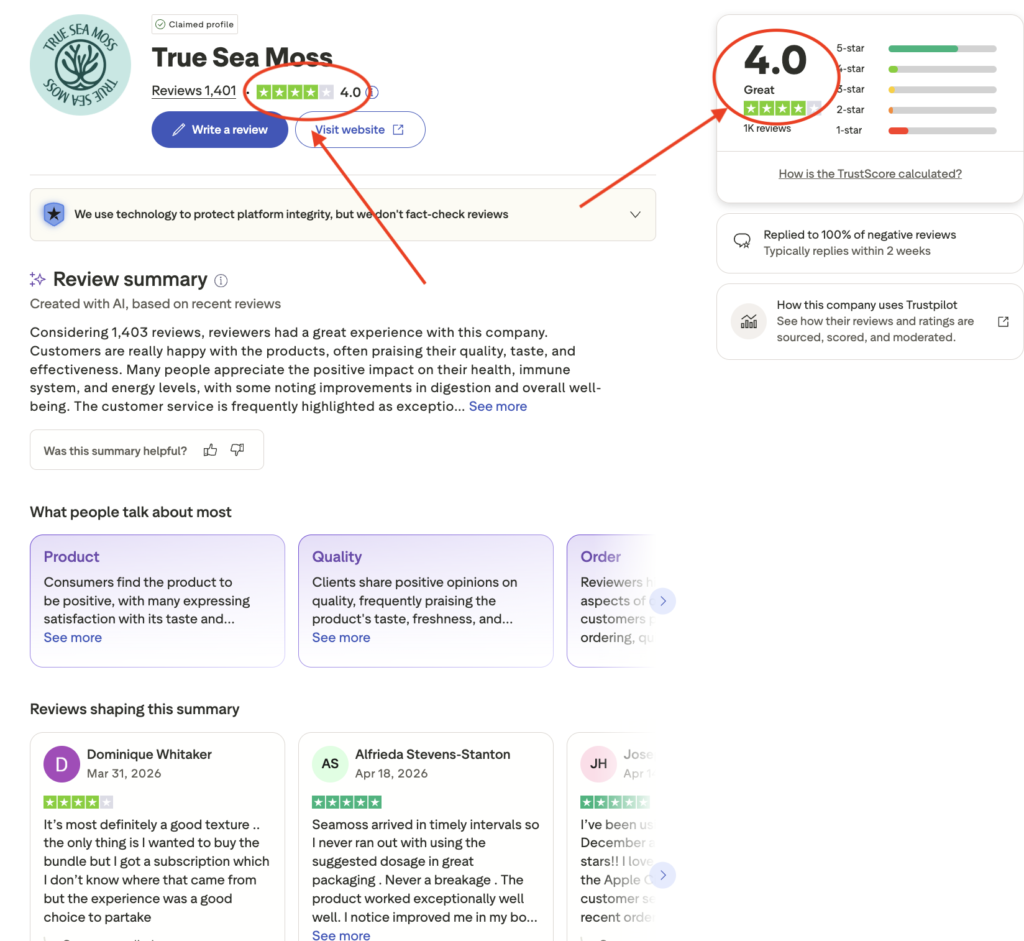Open the Reviews 1,401 link
Image resolution: width=1024 pixels, height=941 pixels.
[x=193, y=91]
